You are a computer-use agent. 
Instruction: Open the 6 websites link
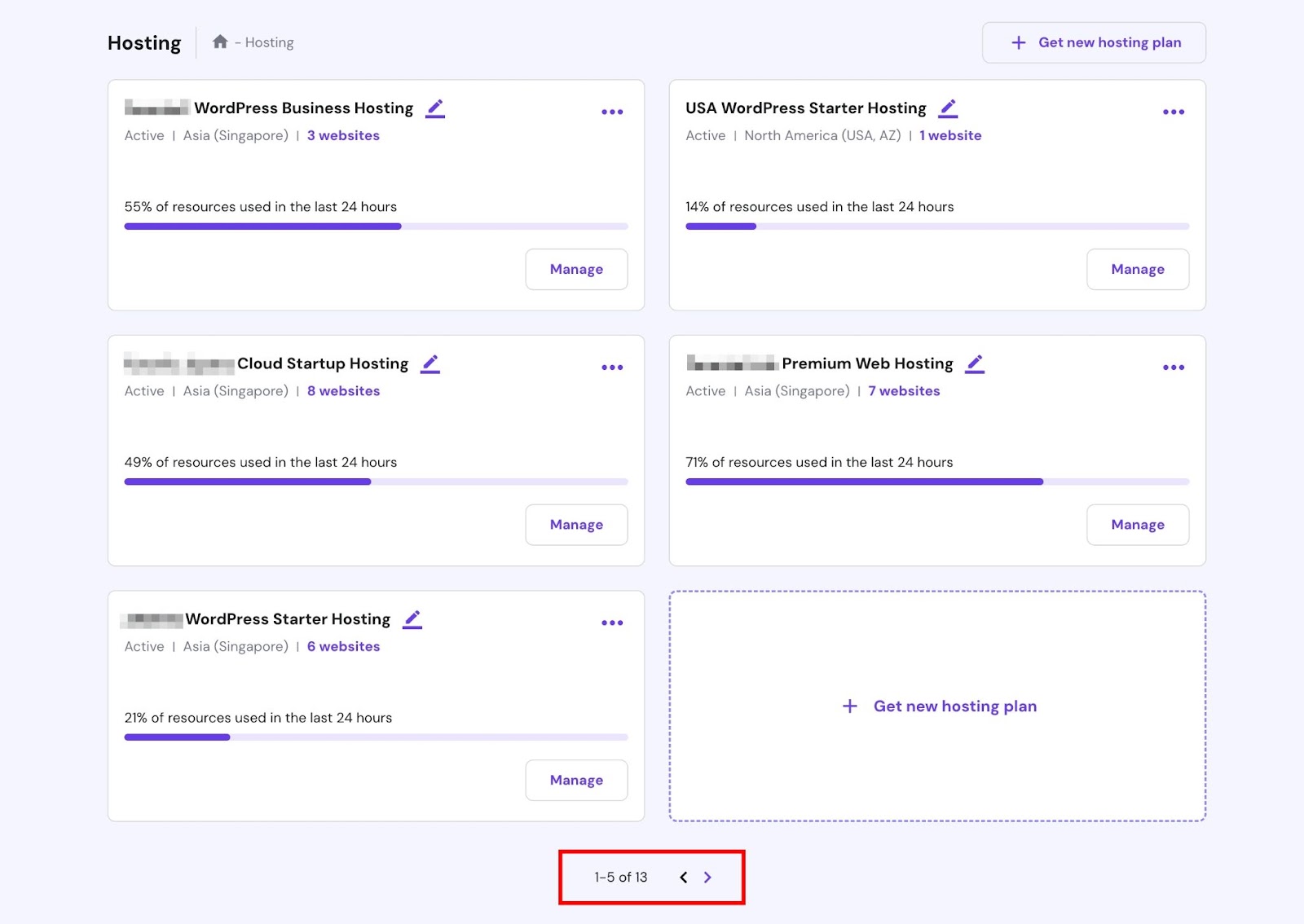(x=343, y=646)
